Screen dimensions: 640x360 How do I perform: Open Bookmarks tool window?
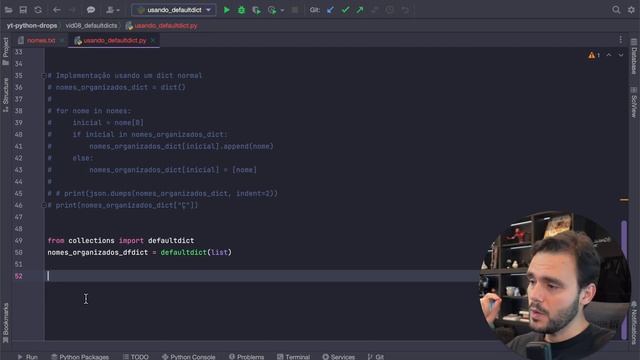pos(5,324)
